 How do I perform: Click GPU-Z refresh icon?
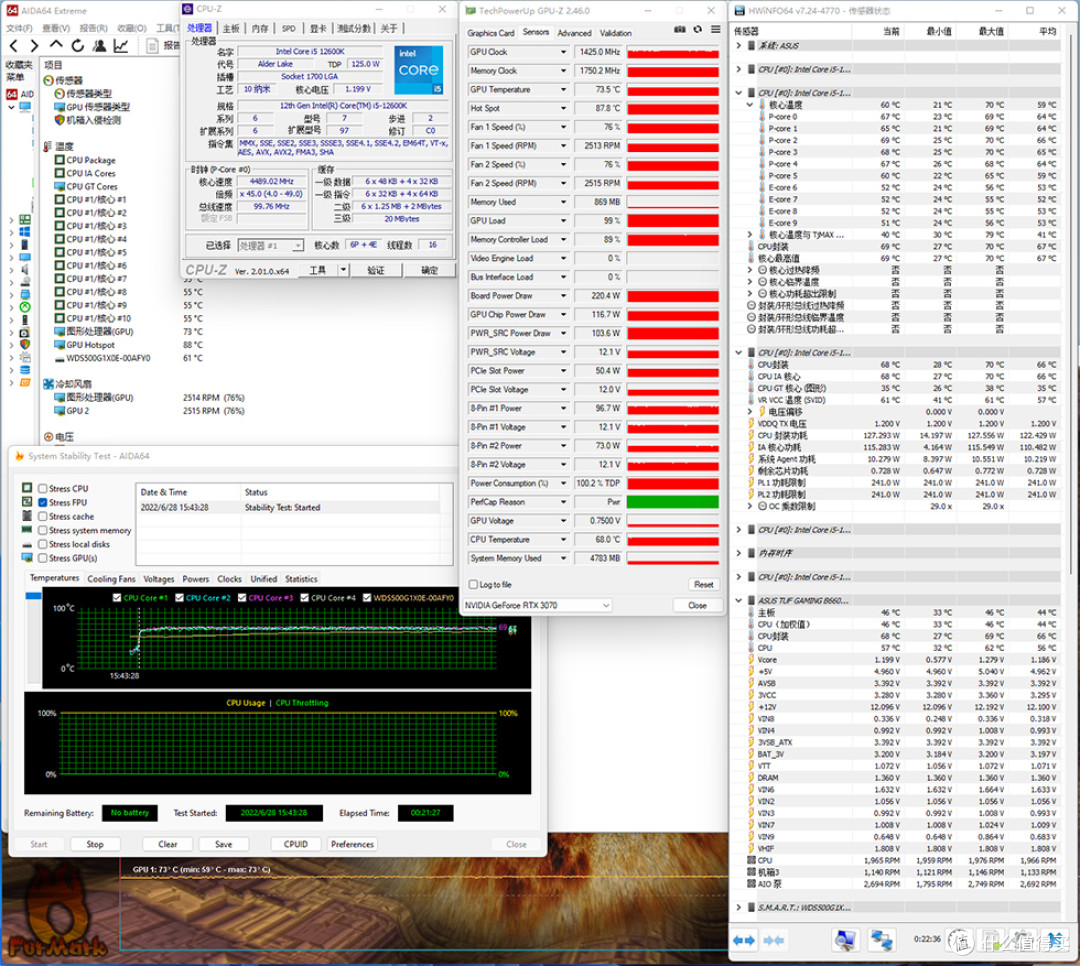tap(698, 30)
